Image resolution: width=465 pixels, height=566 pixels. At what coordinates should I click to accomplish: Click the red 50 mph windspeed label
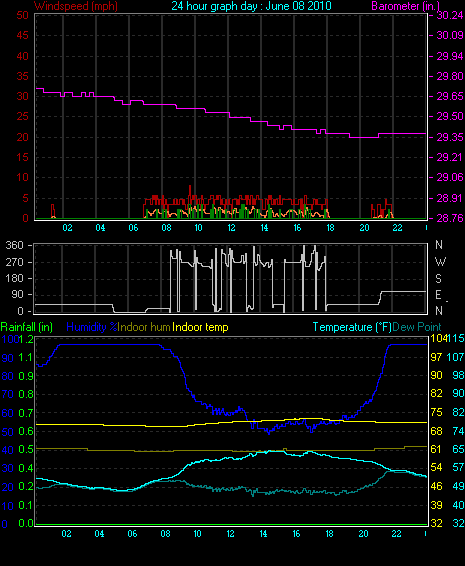(x=22, y=15)
